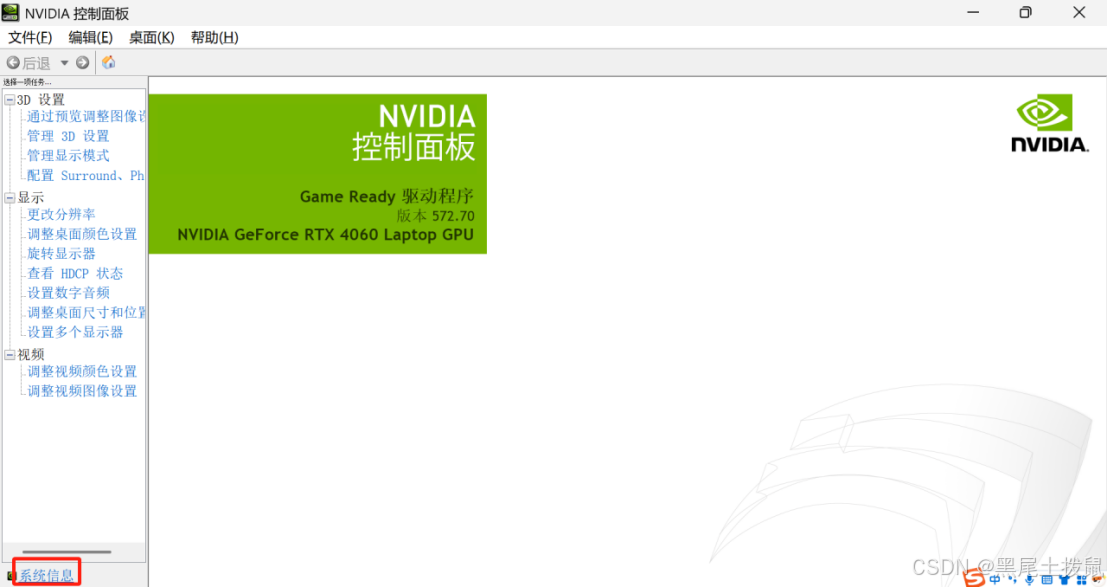Open 调整桌面尺寸和位置 page
Image resolution: width=1108 pixels, height=587 pixels.
86,312
